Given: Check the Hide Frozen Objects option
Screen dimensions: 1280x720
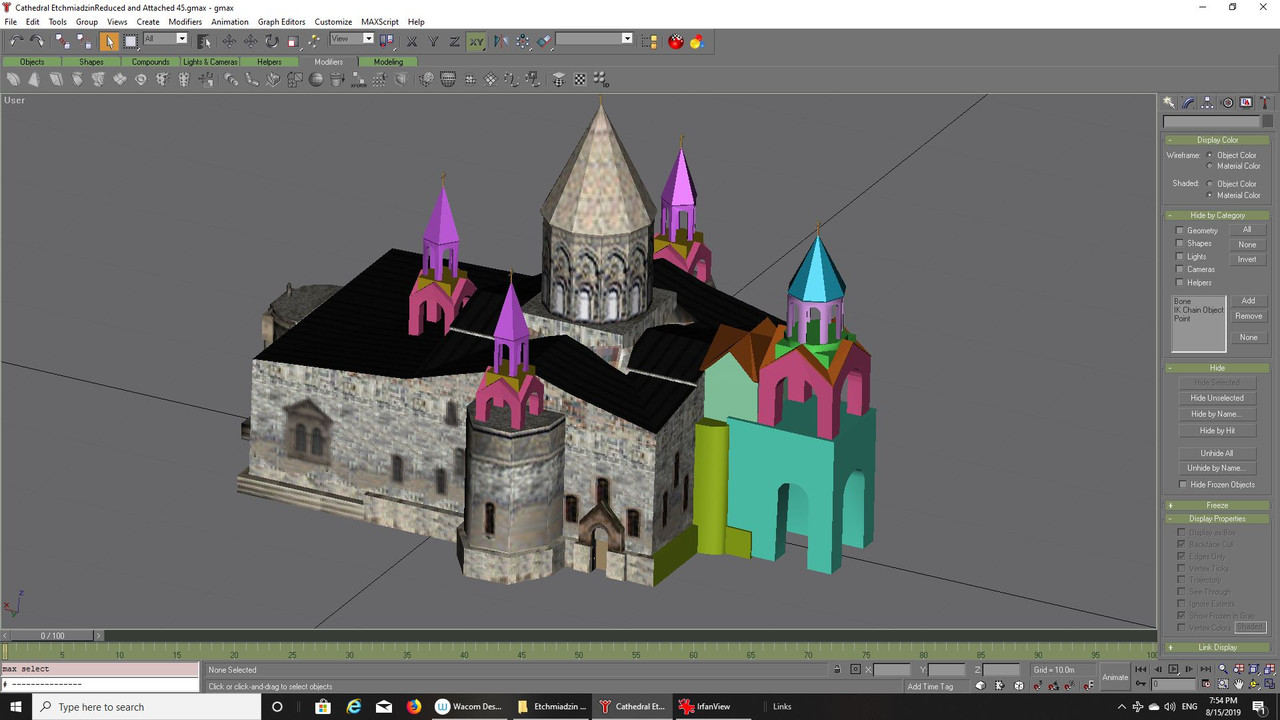Looking at the screenshot, I should click(1183, 485).
